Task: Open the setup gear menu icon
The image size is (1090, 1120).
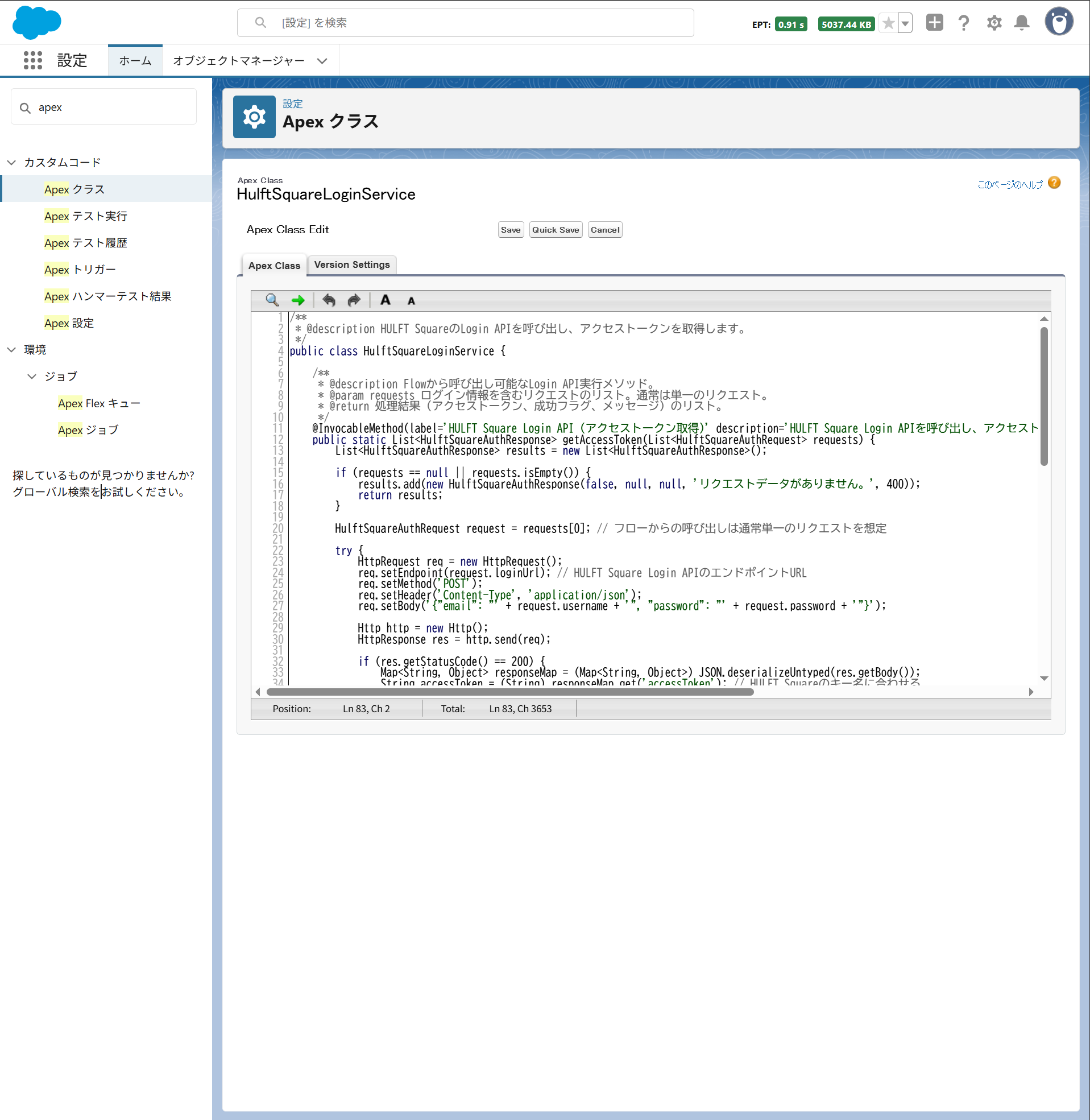Action: pos(994,23)
